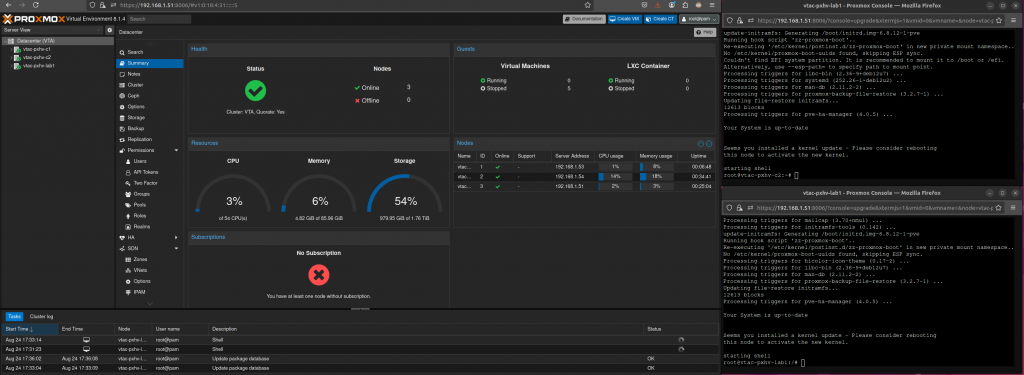Screen dimensions: 1024x375
Task: Switch to the Cluster log tab
Action: (x=41, y=316)
